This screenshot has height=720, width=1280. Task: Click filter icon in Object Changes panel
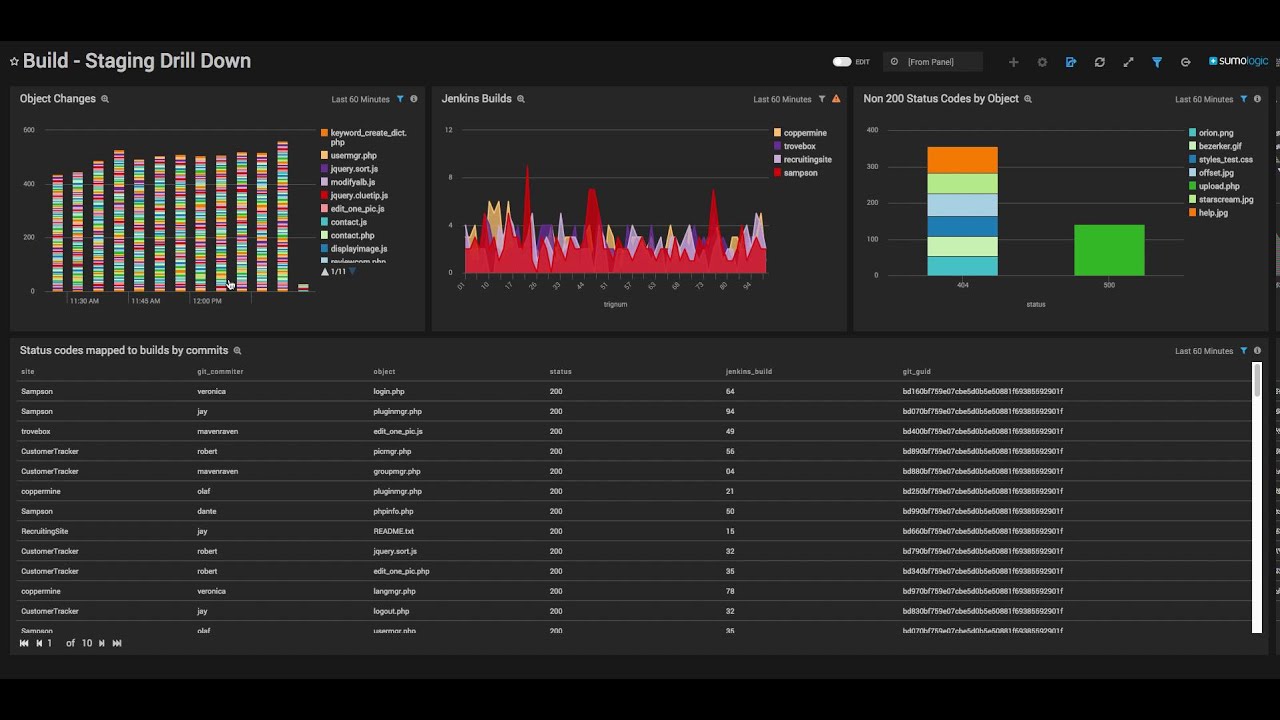(400, 99)
